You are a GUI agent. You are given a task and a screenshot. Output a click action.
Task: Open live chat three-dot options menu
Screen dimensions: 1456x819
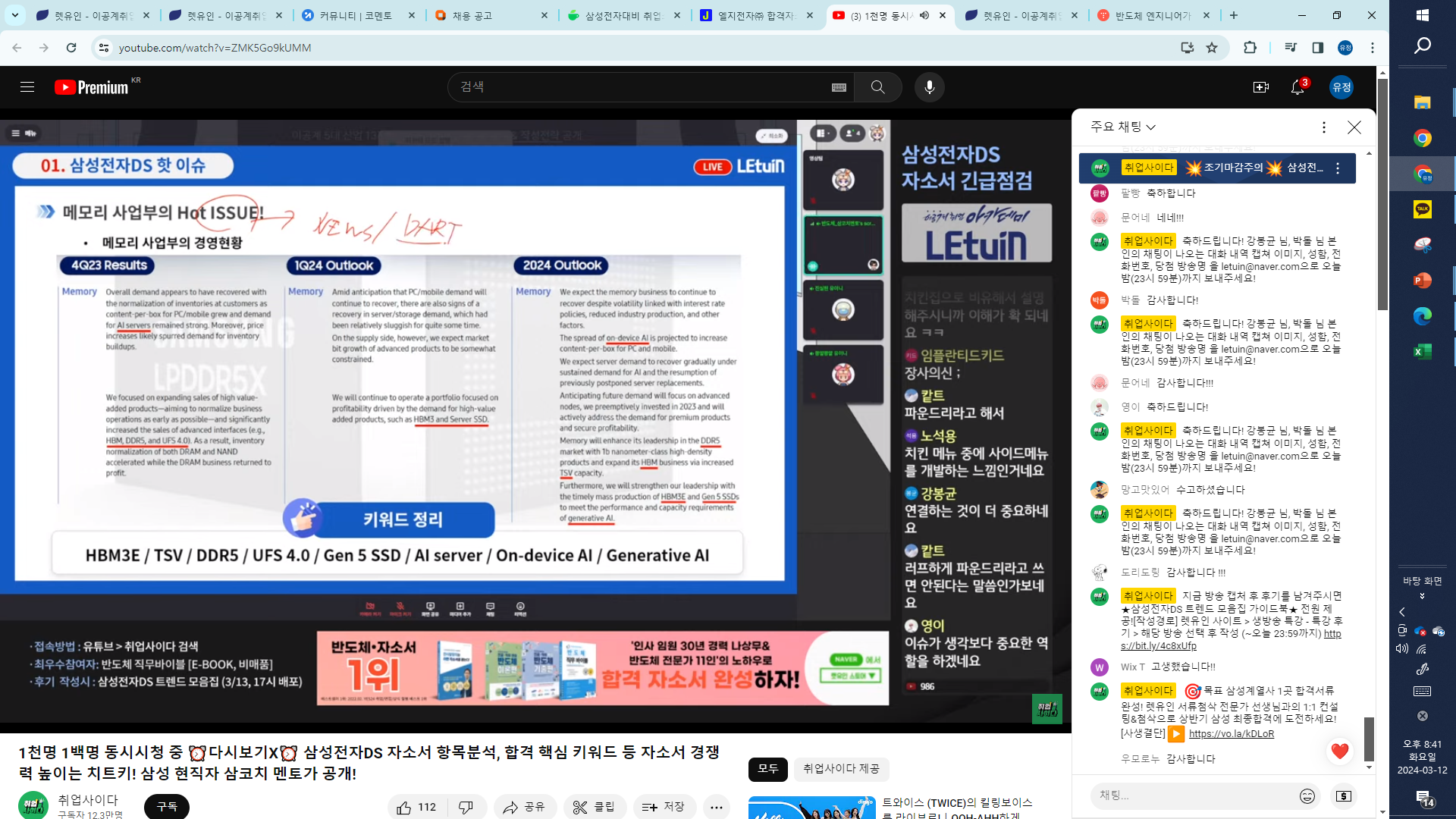point(1324,127)
